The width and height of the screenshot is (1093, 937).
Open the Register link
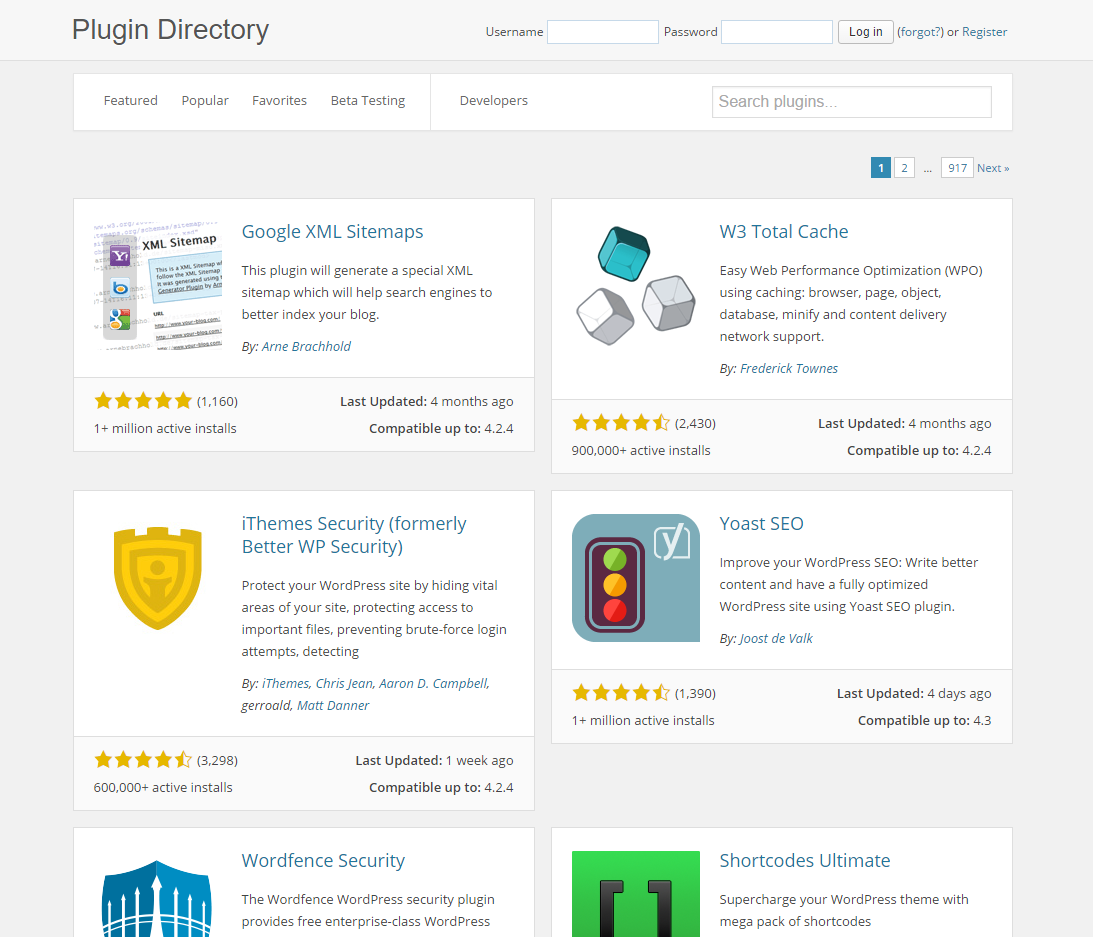[984, 32]
